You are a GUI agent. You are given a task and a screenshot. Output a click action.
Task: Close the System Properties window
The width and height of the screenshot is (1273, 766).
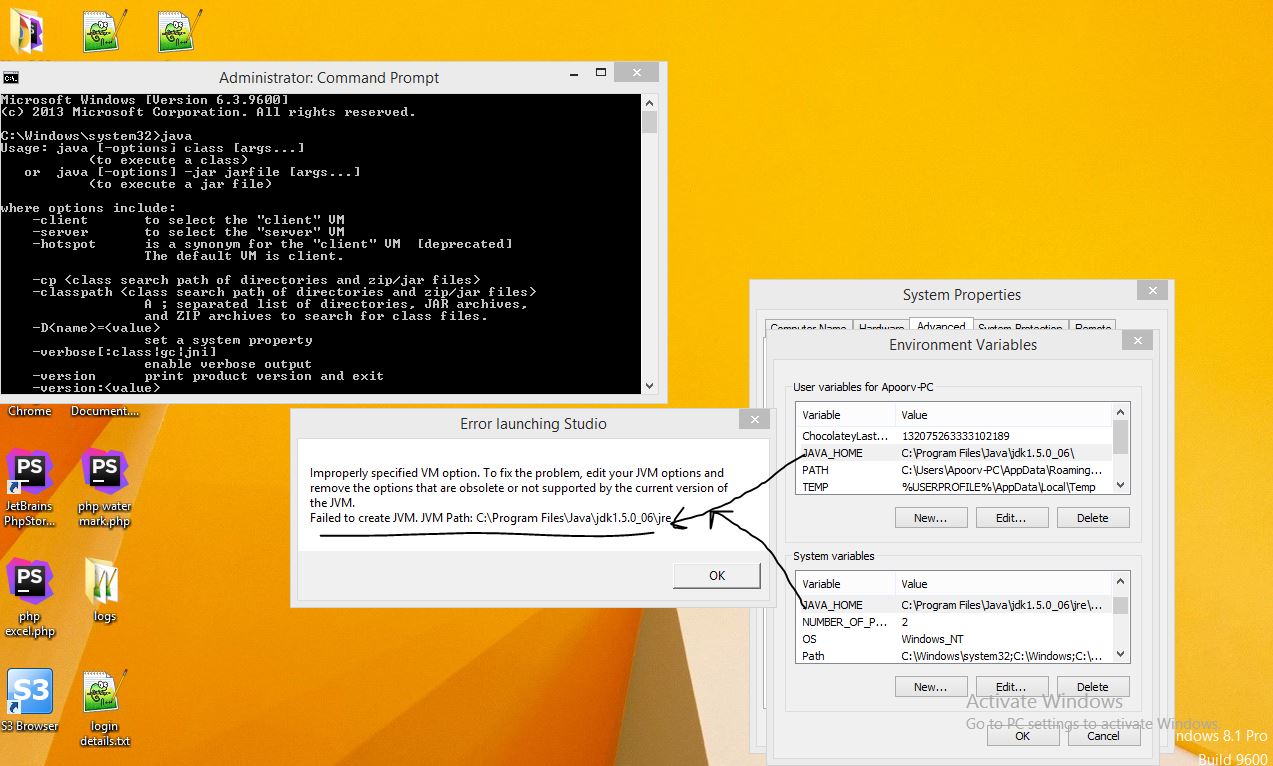pyautogui.click(x=1152, y=290)
